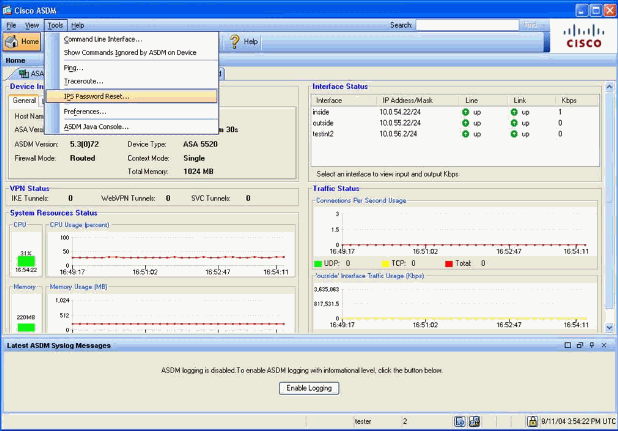Switch to the General tab
The height and width of the screenshot is (431, 618).
point(25,100)
